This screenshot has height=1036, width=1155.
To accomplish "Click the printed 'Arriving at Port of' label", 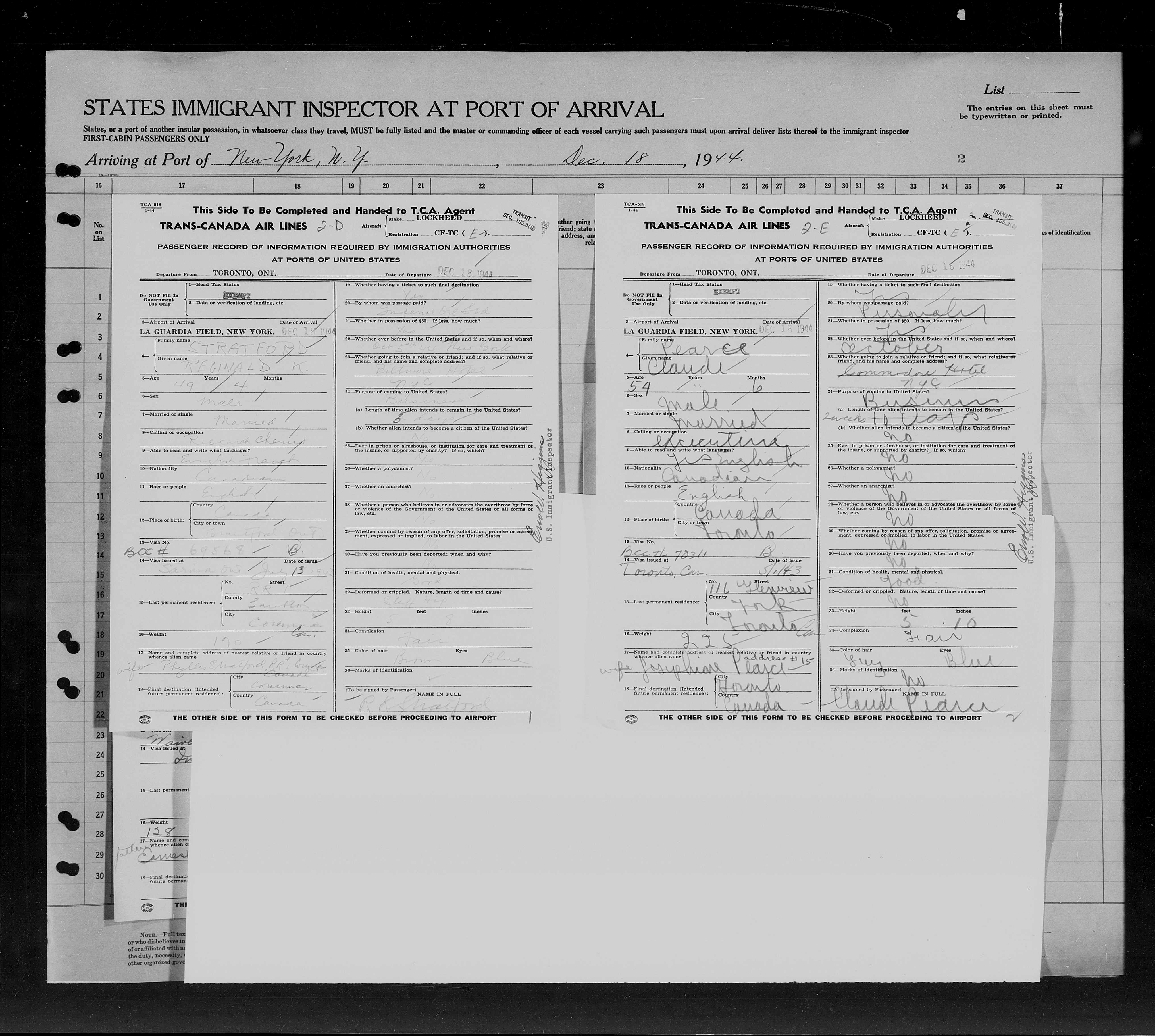I will (147, 160).
